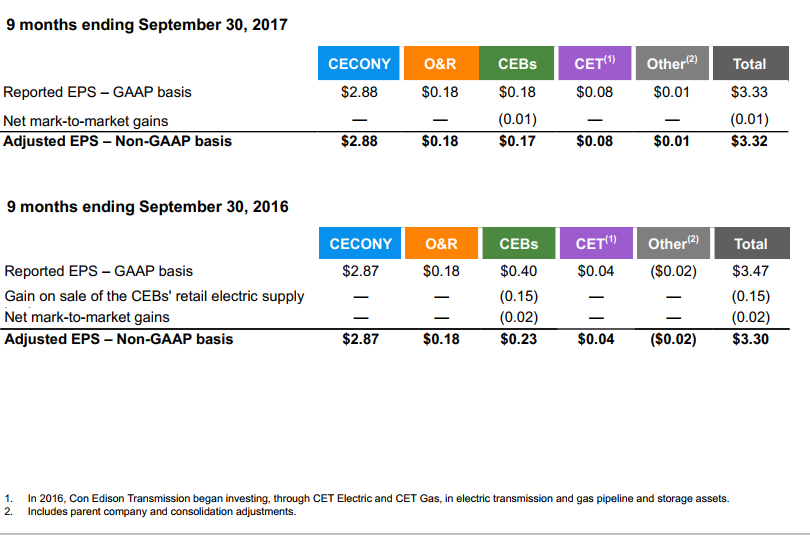810x535 pixels.
Task: Click the Total header in 2016 table
Action: click(x=752, y=243)
